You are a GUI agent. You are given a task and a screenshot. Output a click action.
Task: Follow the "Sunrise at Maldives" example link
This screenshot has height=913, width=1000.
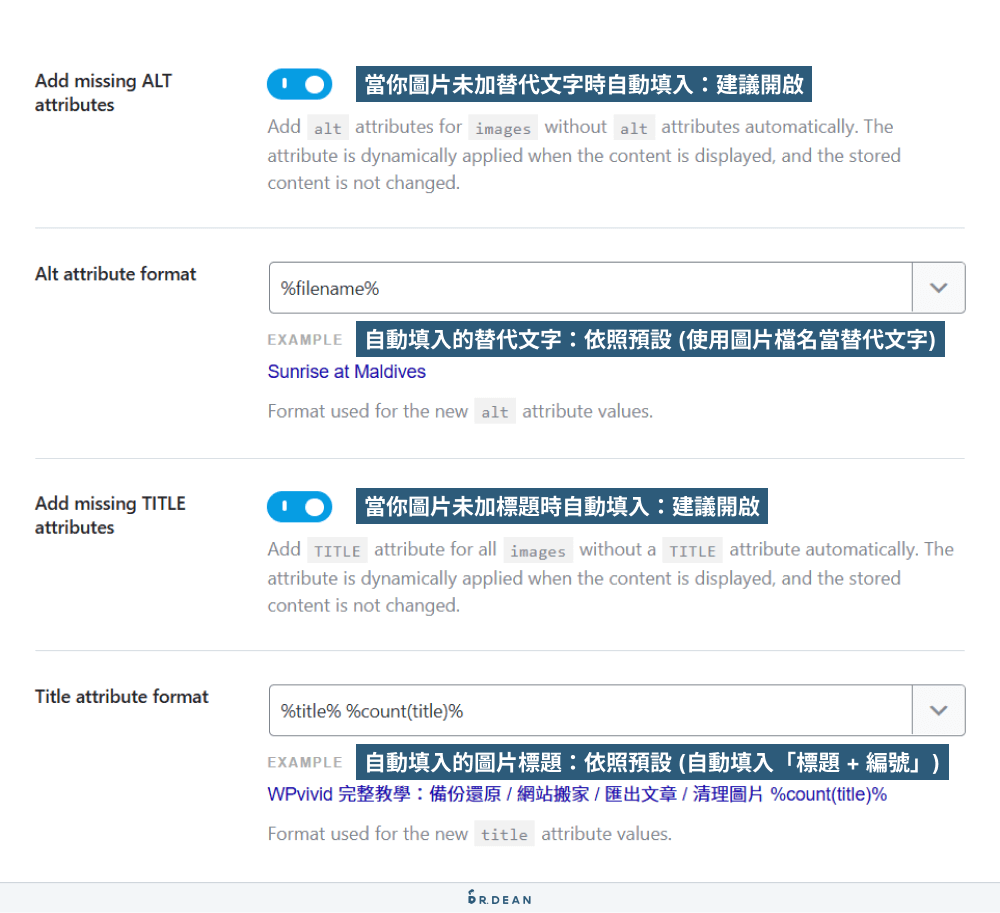tap(346, 371)
